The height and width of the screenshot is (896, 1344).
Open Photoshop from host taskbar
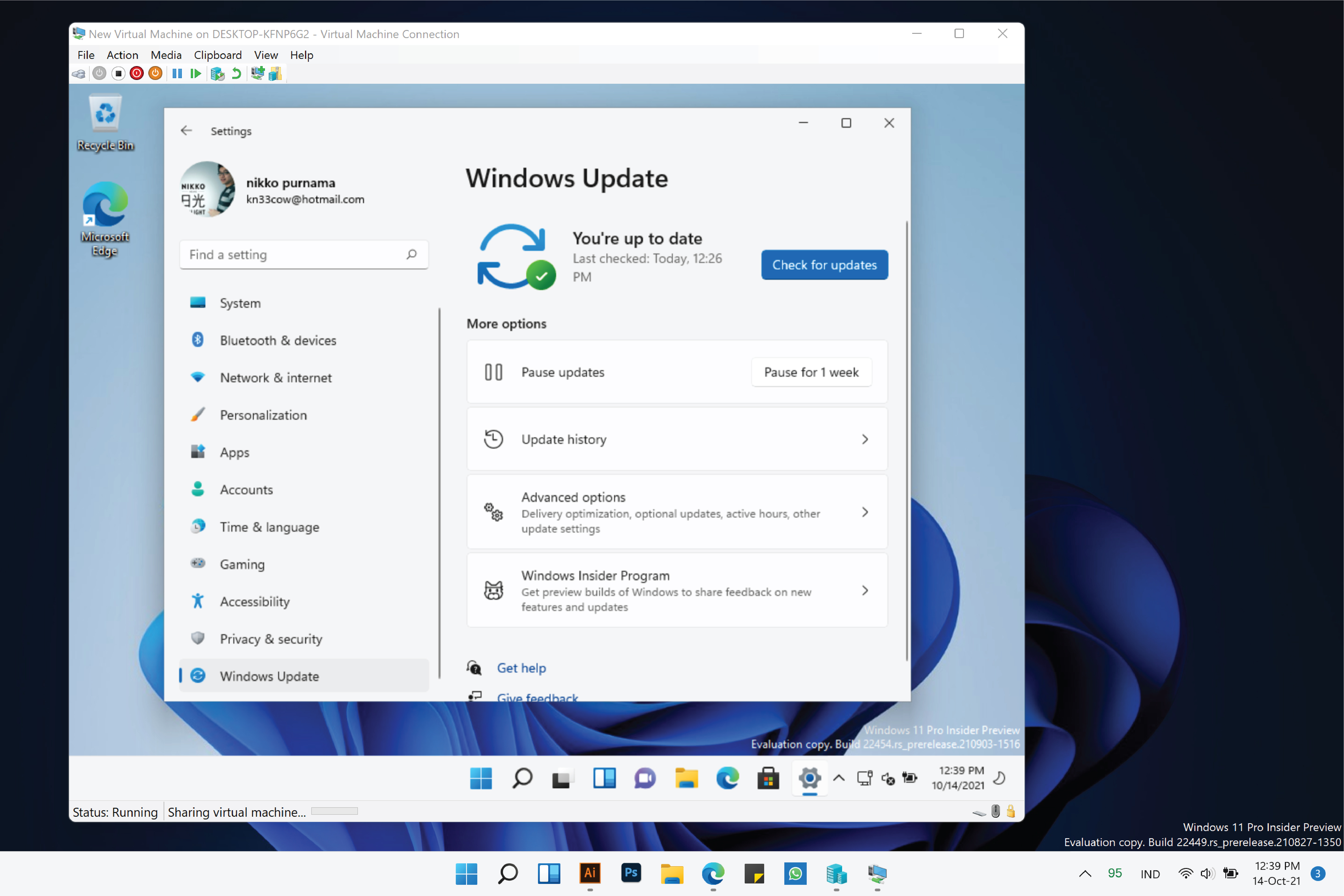pyautogui.click(x=631, y=874)
